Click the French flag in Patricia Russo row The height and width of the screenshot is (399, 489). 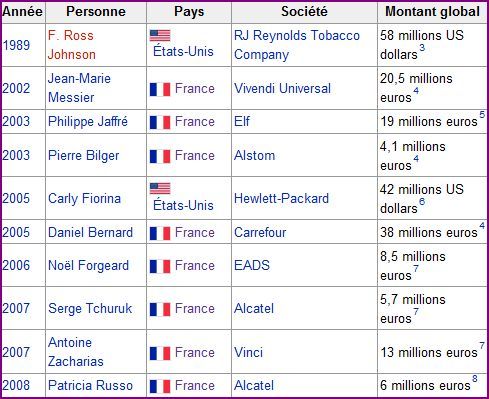point(160,386)
